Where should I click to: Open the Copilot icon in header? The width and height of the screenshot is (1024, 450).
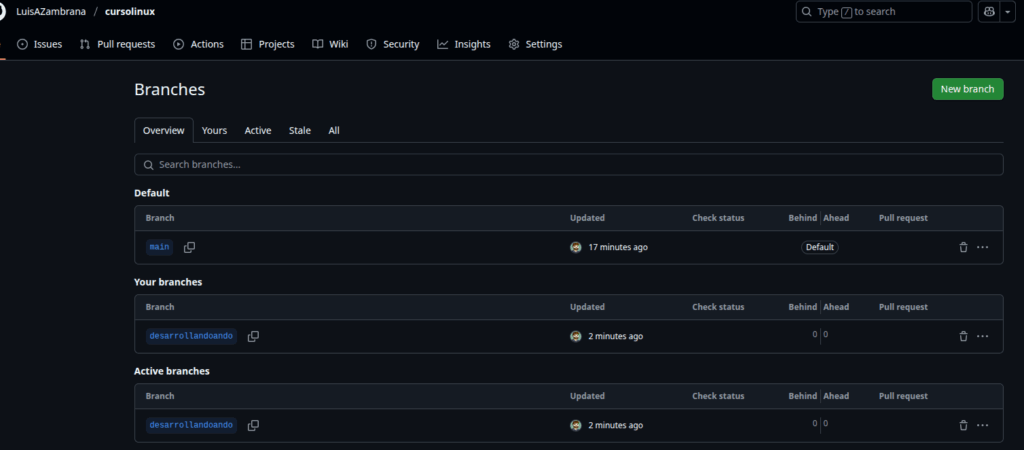click(x=989, y=12)
